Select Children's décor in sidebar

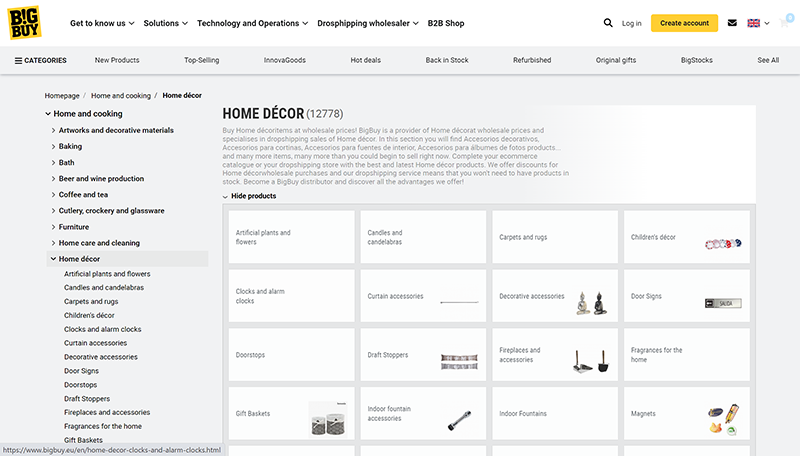point(89,315)
